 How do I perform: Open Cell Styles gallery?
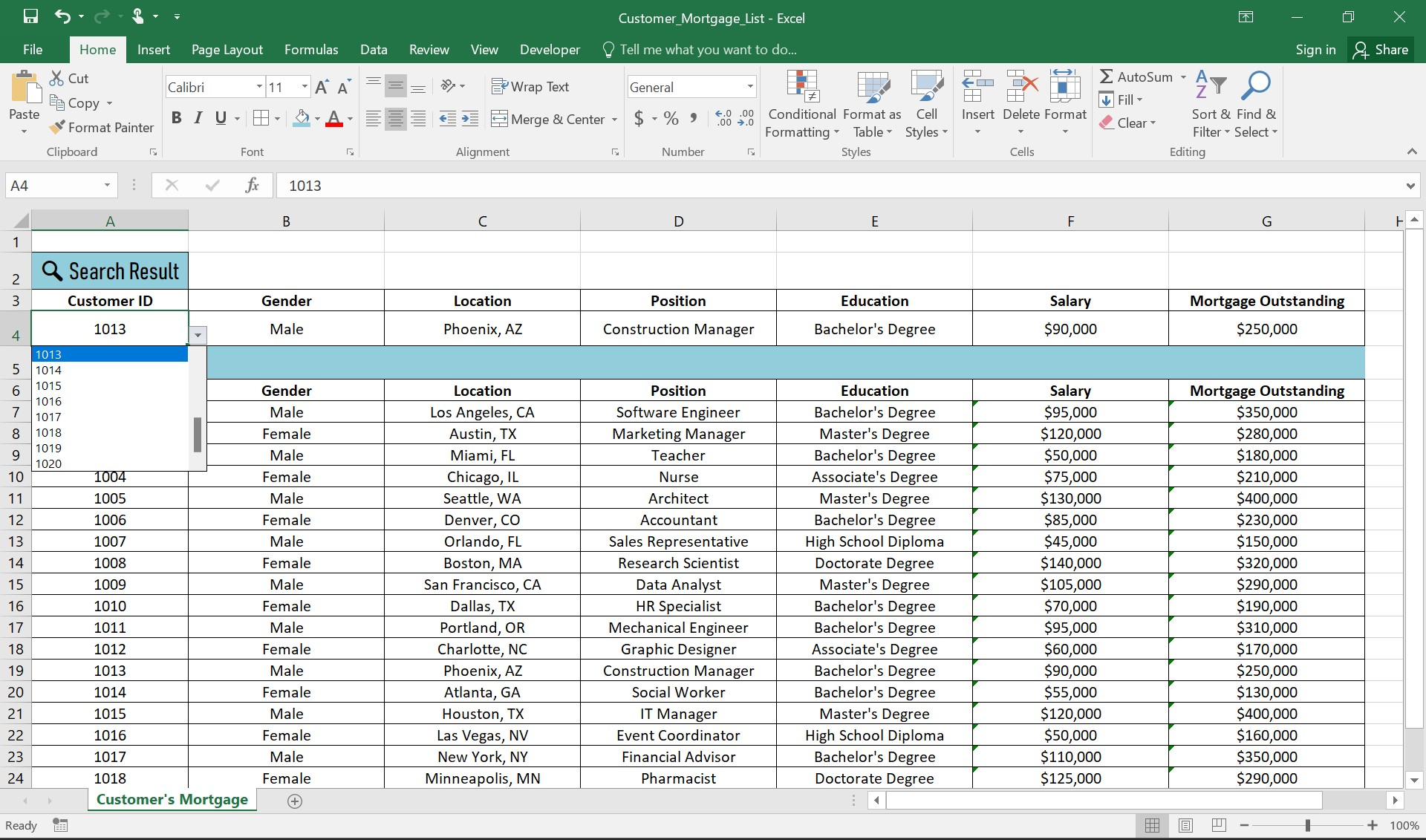[926, 105]
